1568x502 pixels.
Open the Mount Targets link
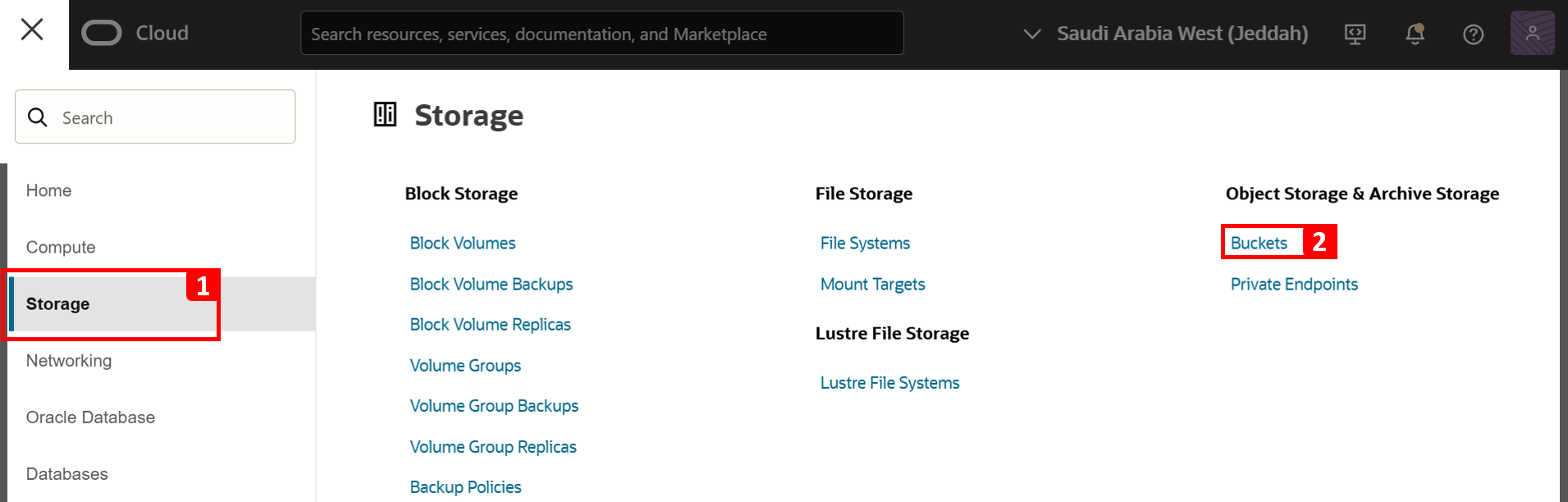click(x=872, y=284)
